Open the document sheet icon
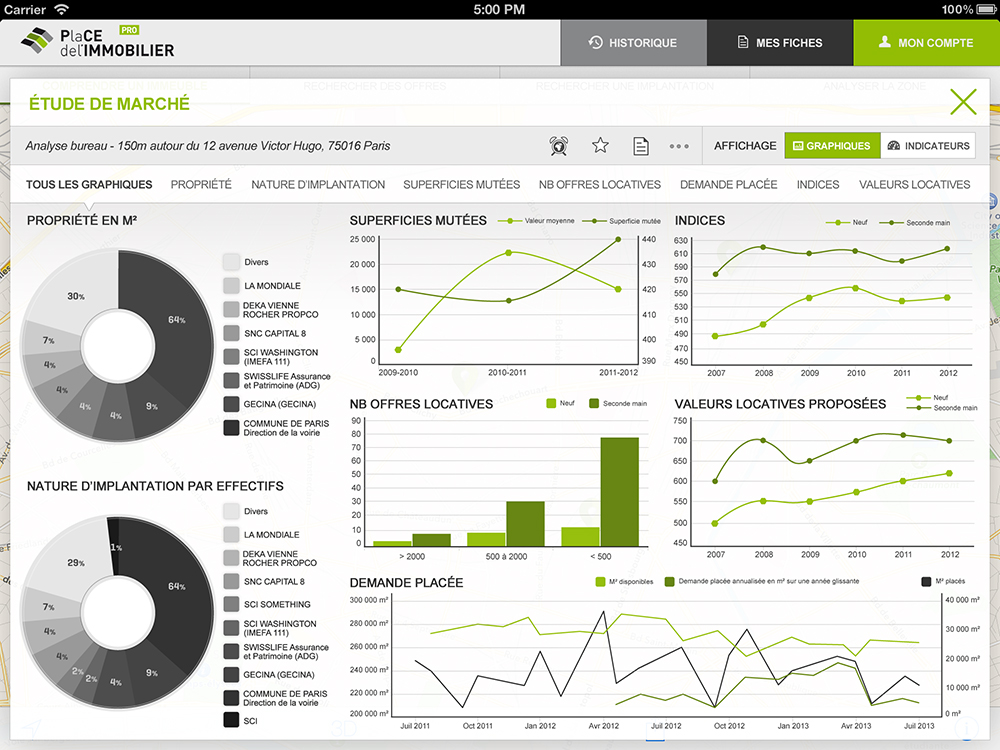1000x750 pixels. tap(641, 146)
